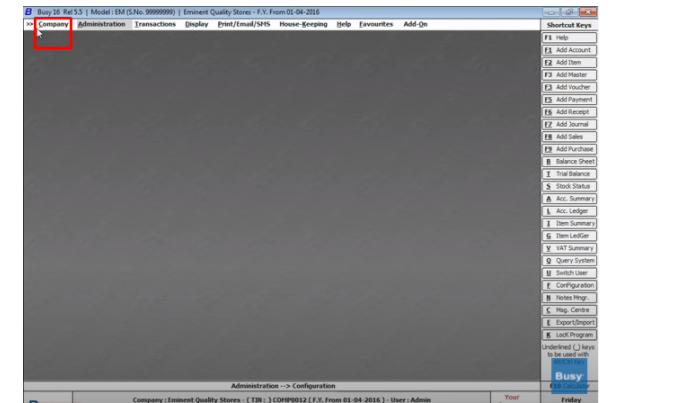Click the Friday day label

(571, 399)
